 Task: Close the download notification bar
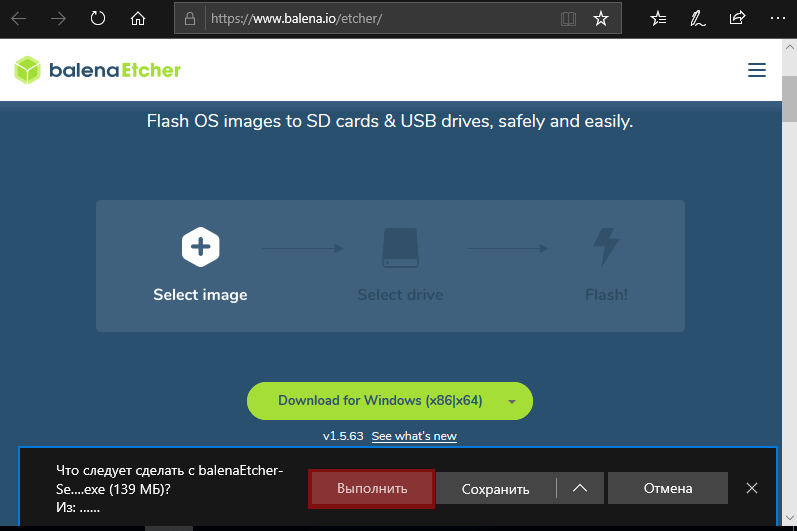[x=752, y=488]
